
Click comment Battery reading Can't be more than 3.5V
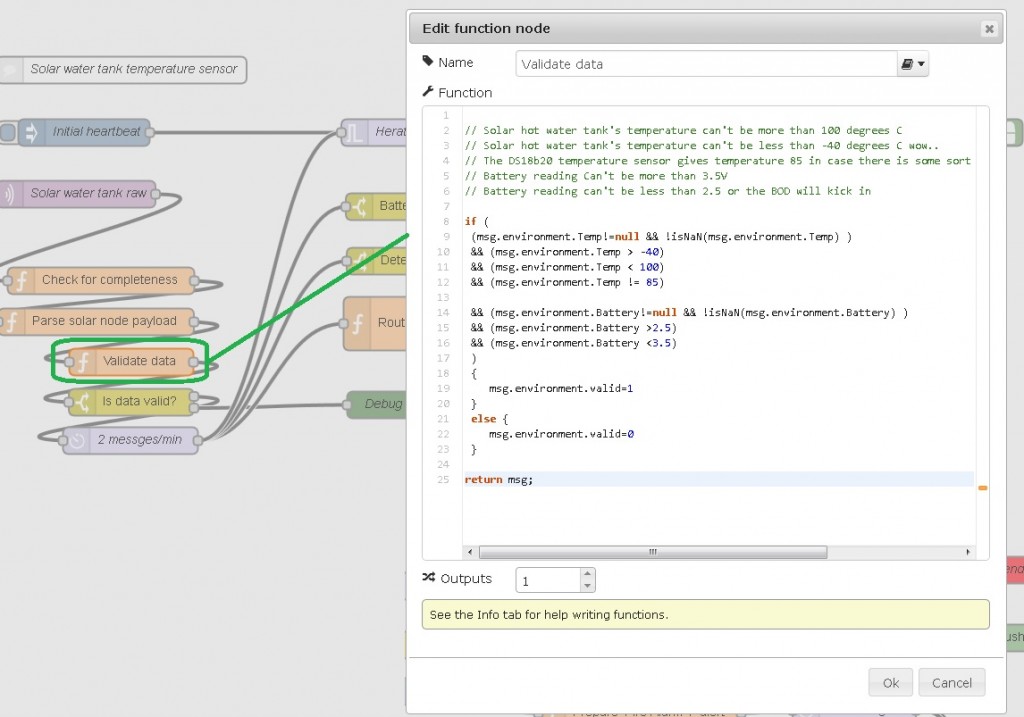(x=596, y=176)
